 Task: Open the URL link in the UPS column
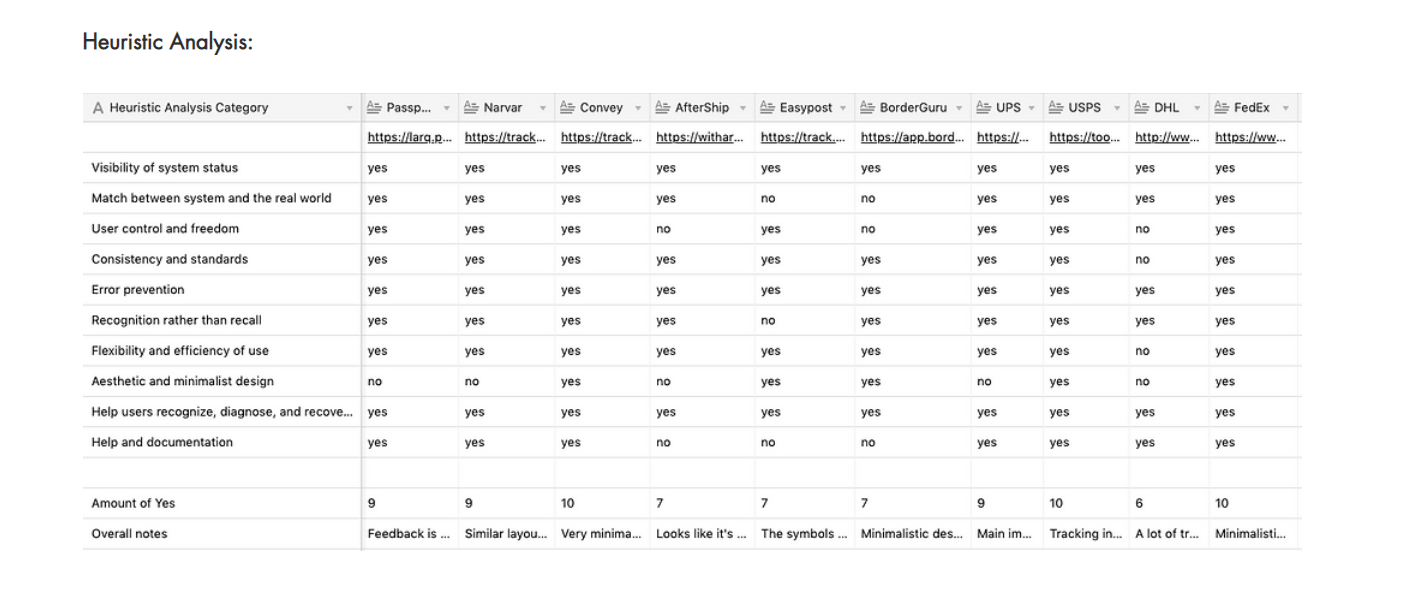pos(1004,138)
